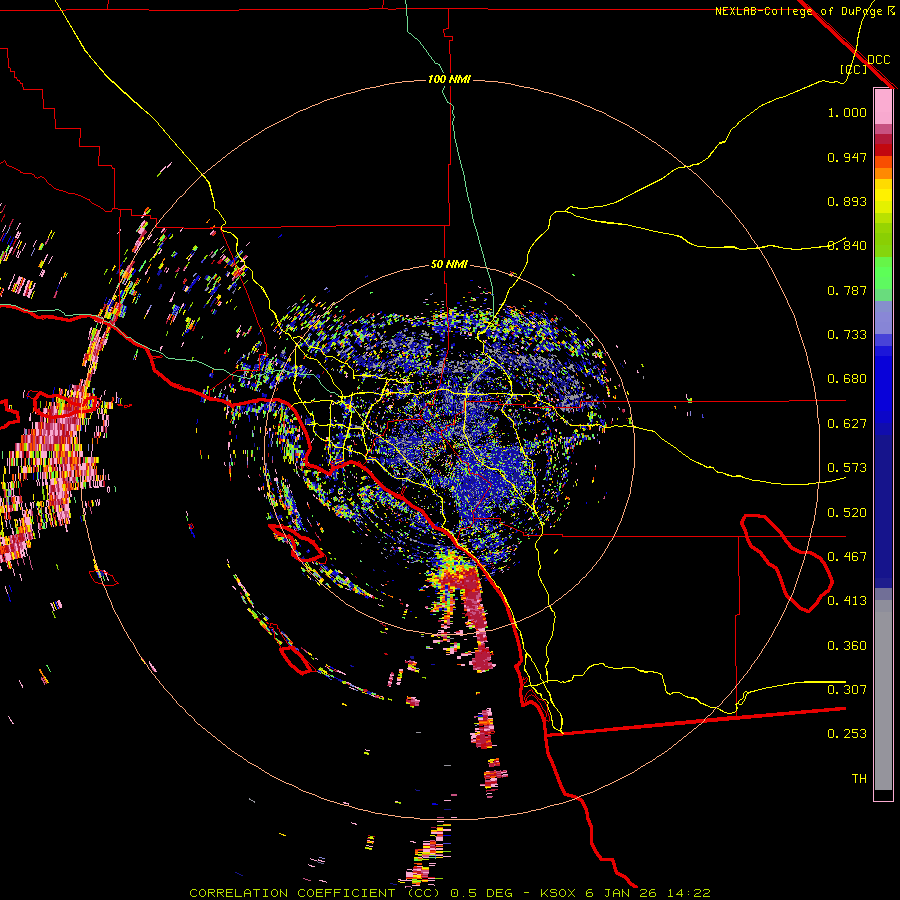Viewport: 900px width, 900px height.
Task: Click the CORRELATION COEFFICIENT (CC) caption text
Action: [316, 893]
